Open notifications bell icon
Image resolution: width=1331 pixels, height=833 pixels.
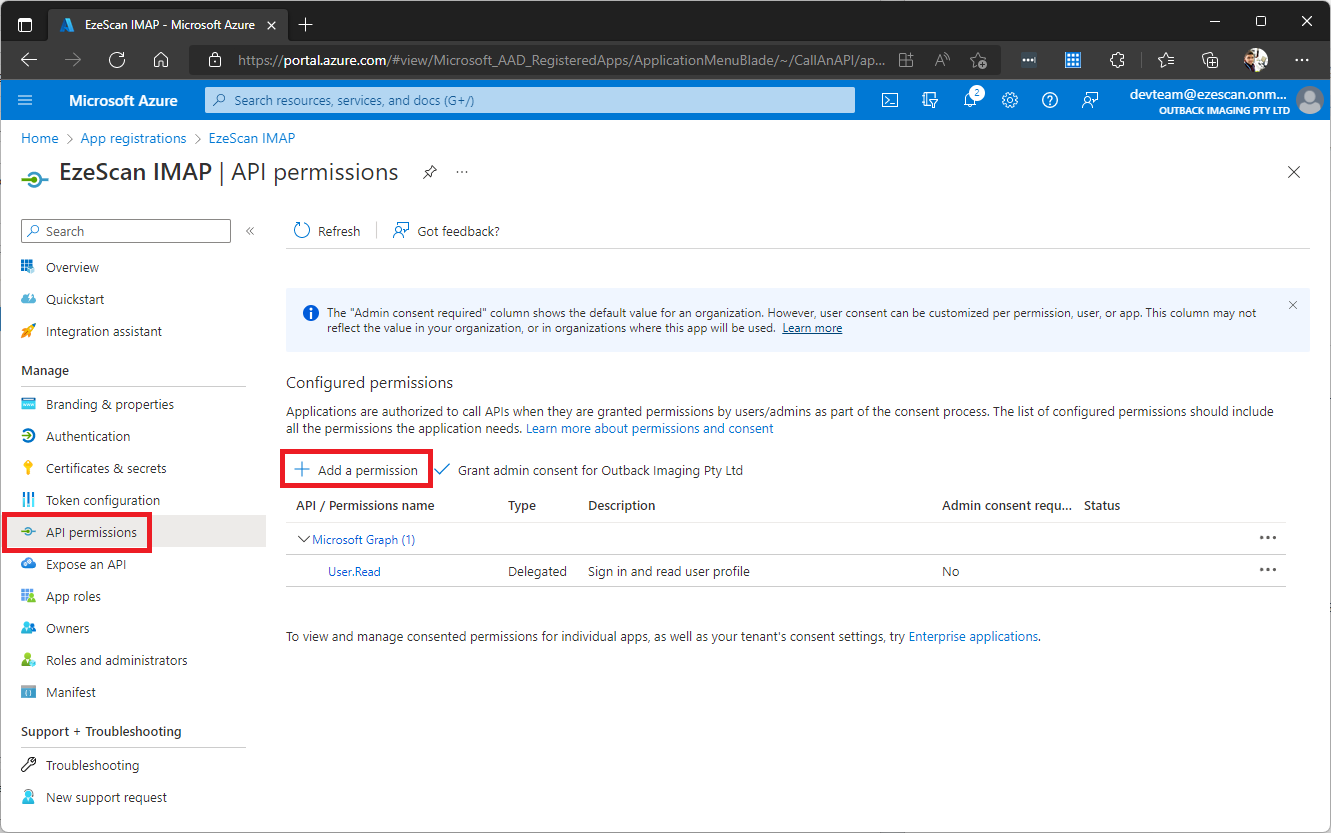click(x=969, y=100)
